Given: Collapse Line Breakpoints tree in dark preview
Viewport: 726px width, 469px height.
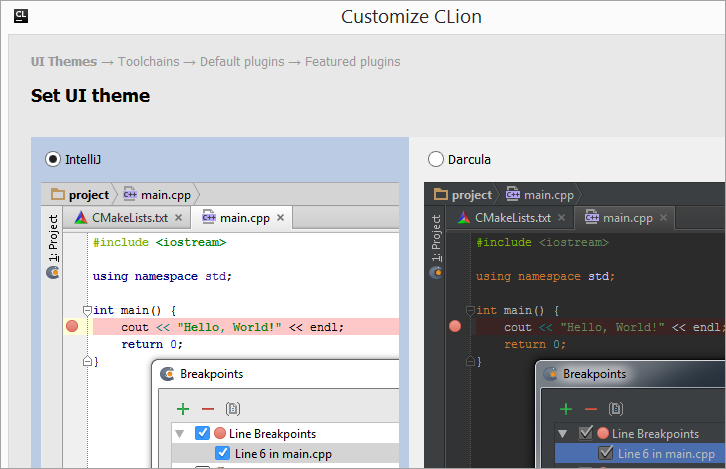Looking at the screenshot, I should tap(562, 434).
